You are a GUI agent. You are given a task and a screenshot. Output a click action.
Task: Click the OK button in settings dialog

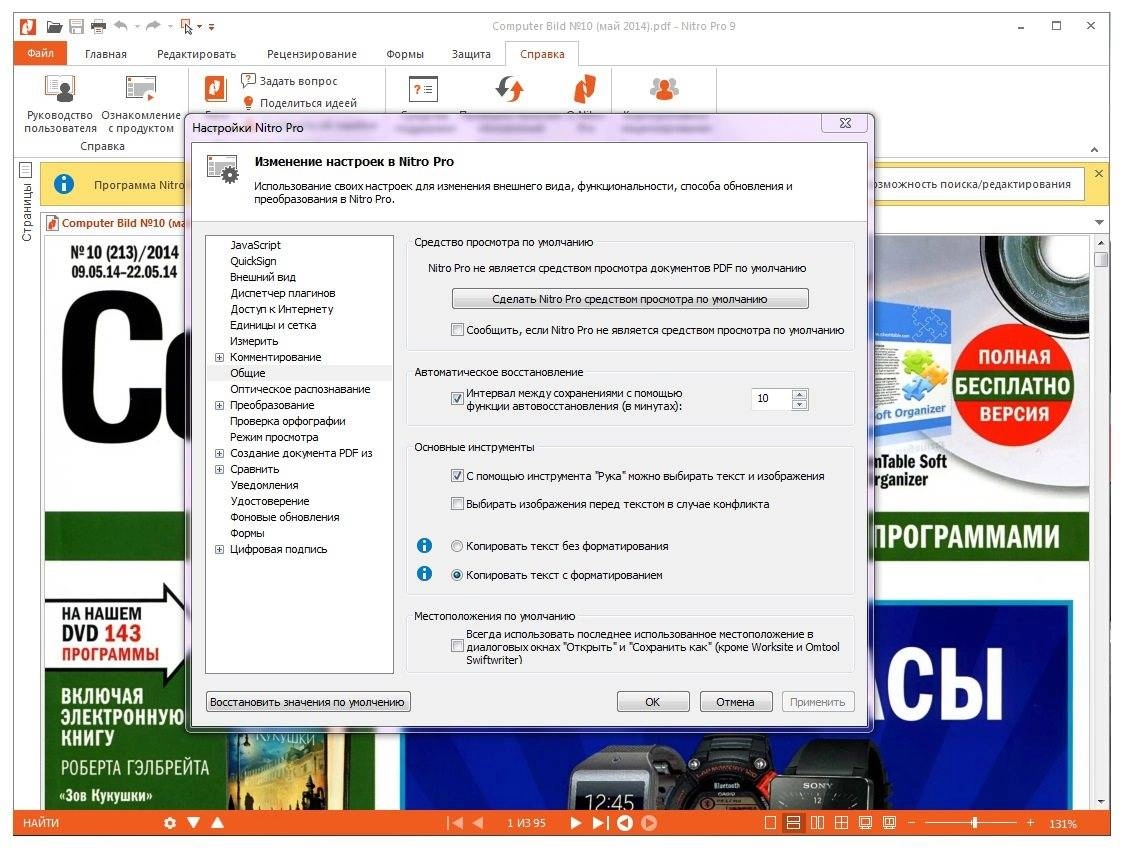coord(653,702)
